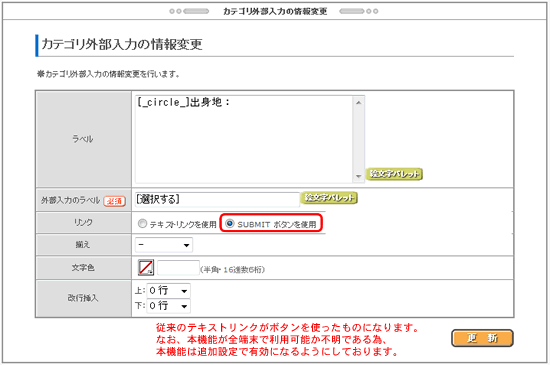Screen dimensions: 550x365
Task: Open 絵文字パレット button beside the label textarea
Action: click(x=394, y=174)
